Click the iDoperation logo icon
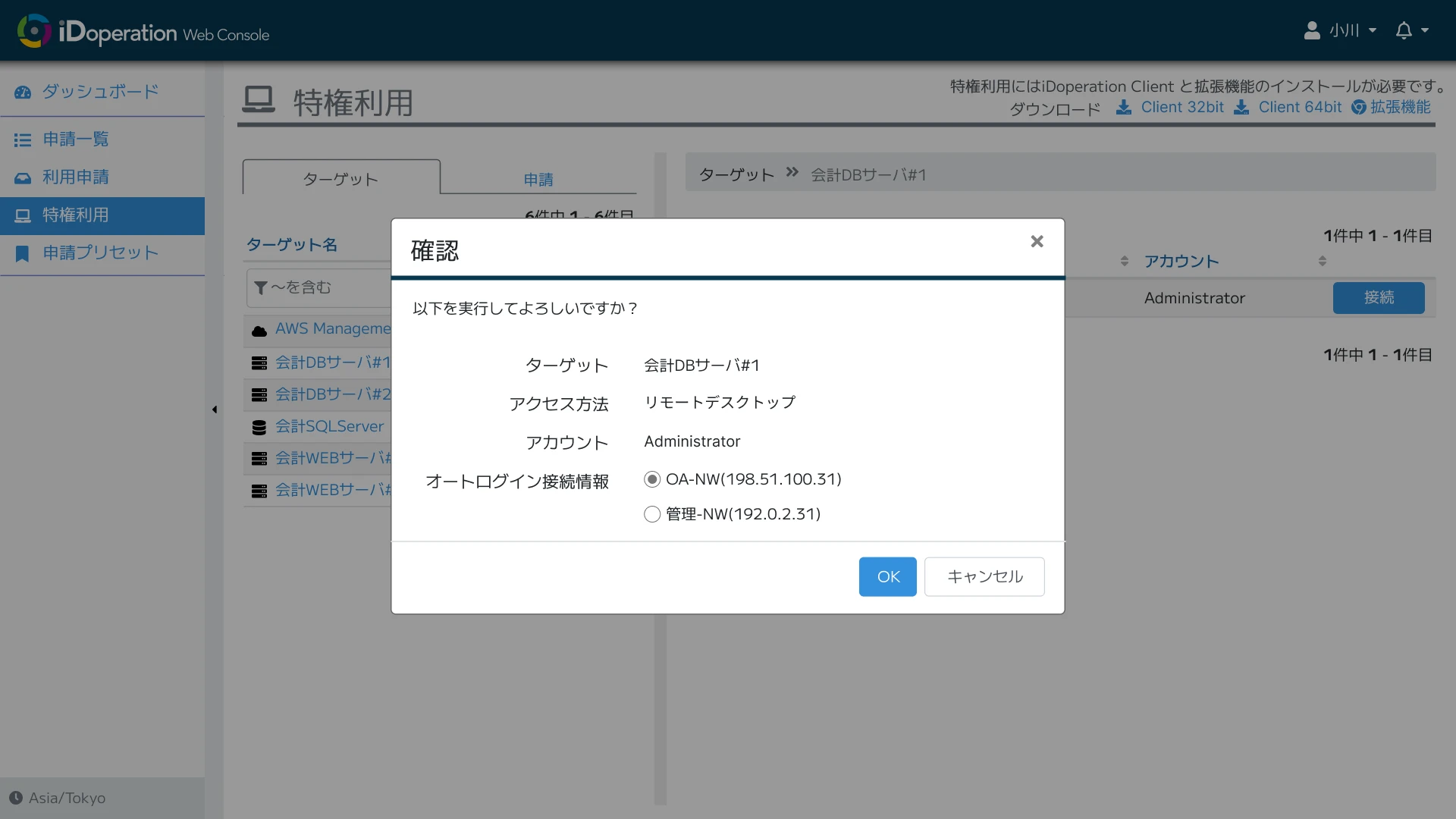 pos(33,31)
